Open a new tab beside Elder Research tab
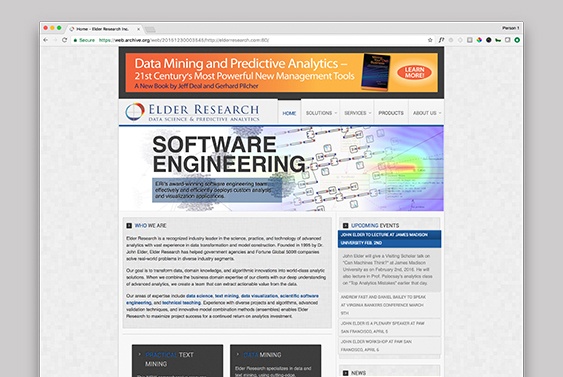This screenshot has width=563, height=377. pyautogui.click(x=150, y=29)
